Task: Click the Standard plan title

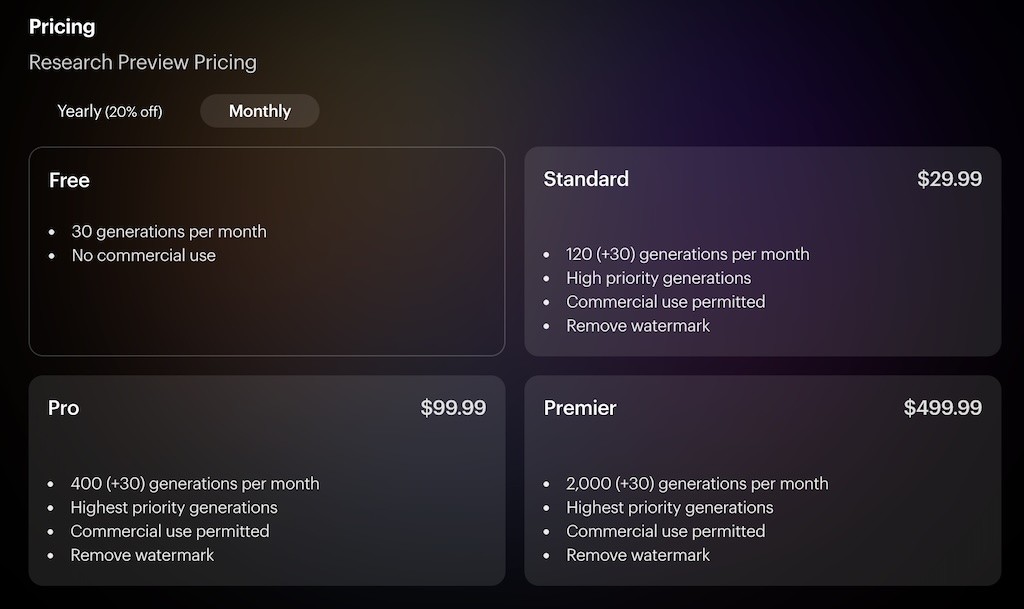Action: [586, 179]
